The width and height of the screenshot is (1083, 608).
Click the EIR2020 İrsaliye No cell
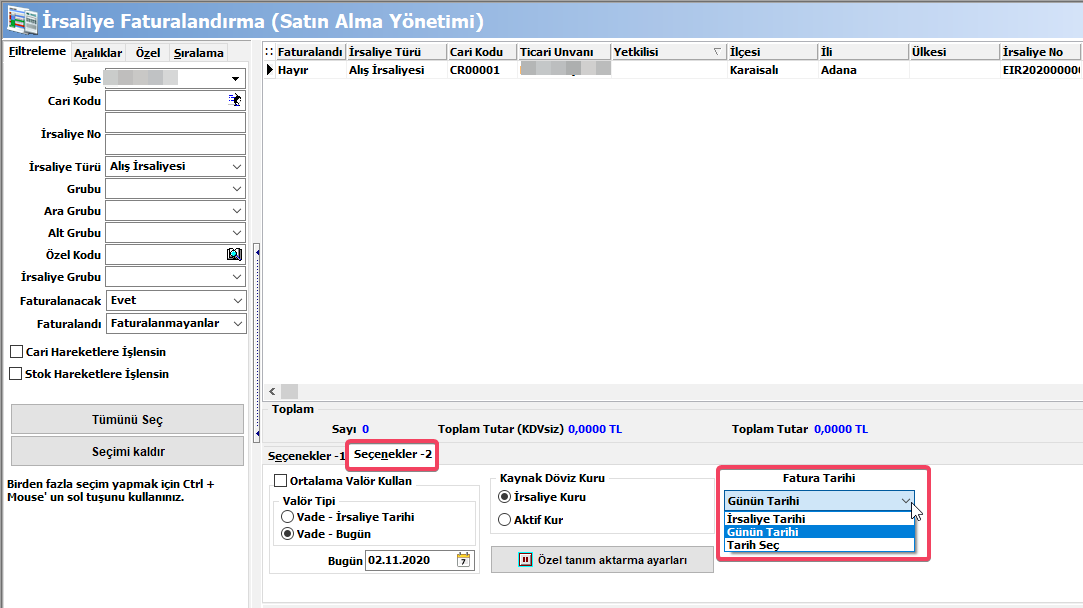(x=1041, y=70)
